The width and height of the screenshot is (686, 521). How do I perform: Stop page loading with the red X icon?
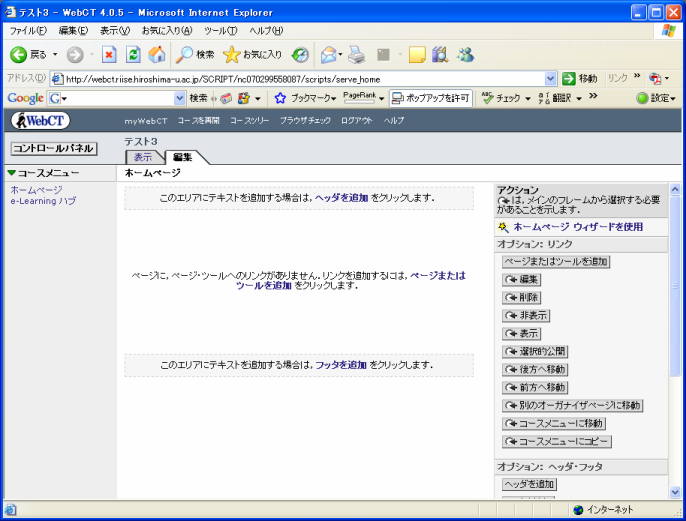[x=109, y=55]
